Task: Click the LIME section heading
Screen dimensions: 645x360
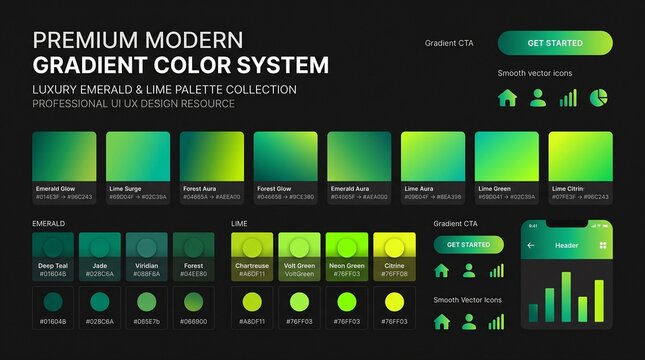Action: [x=239, y=223]
